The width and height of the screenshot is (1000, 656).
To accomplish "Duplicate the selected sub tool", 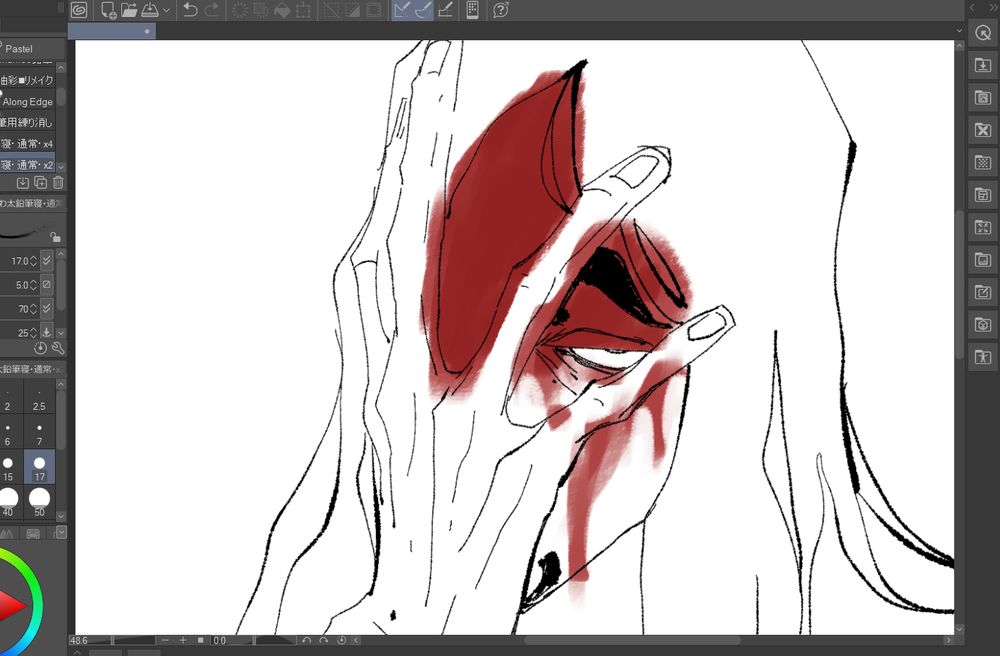I will [40, 183].
